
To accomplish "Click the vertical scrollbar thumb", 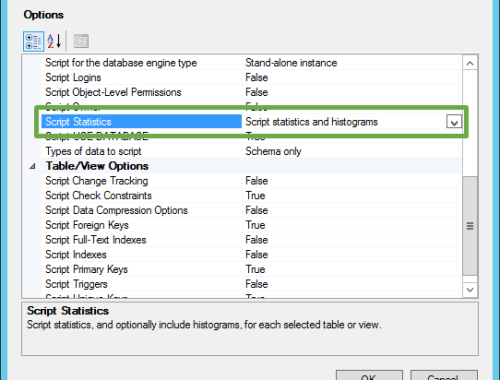I will pyautogui.click(x=470, y=226).
